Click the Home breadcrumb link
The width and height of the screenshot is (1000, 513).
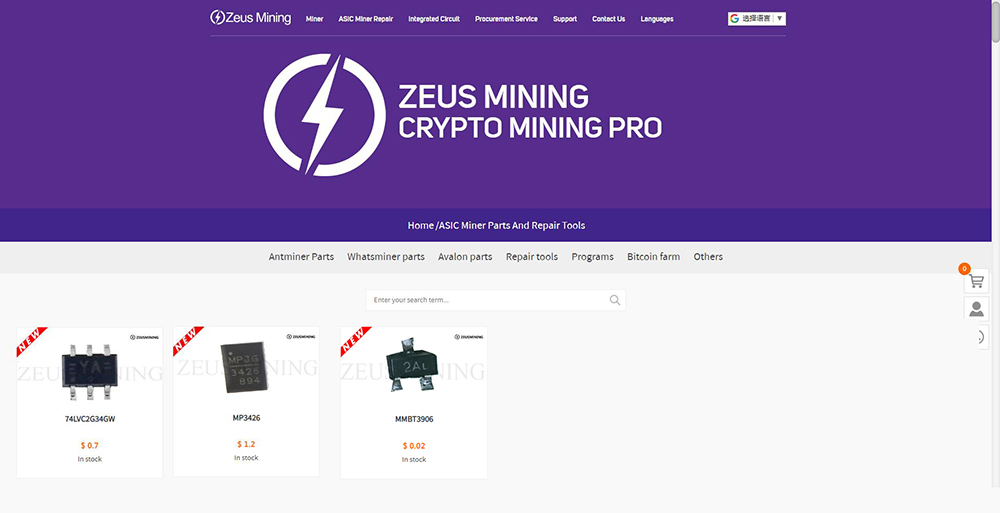(420, 225)
